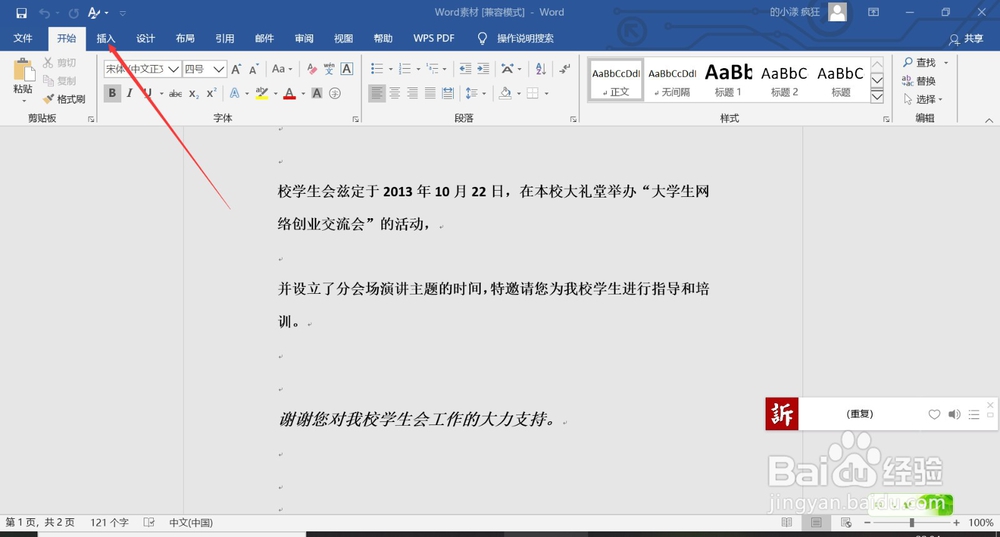Select the Format Painter brush

(64, 99)
